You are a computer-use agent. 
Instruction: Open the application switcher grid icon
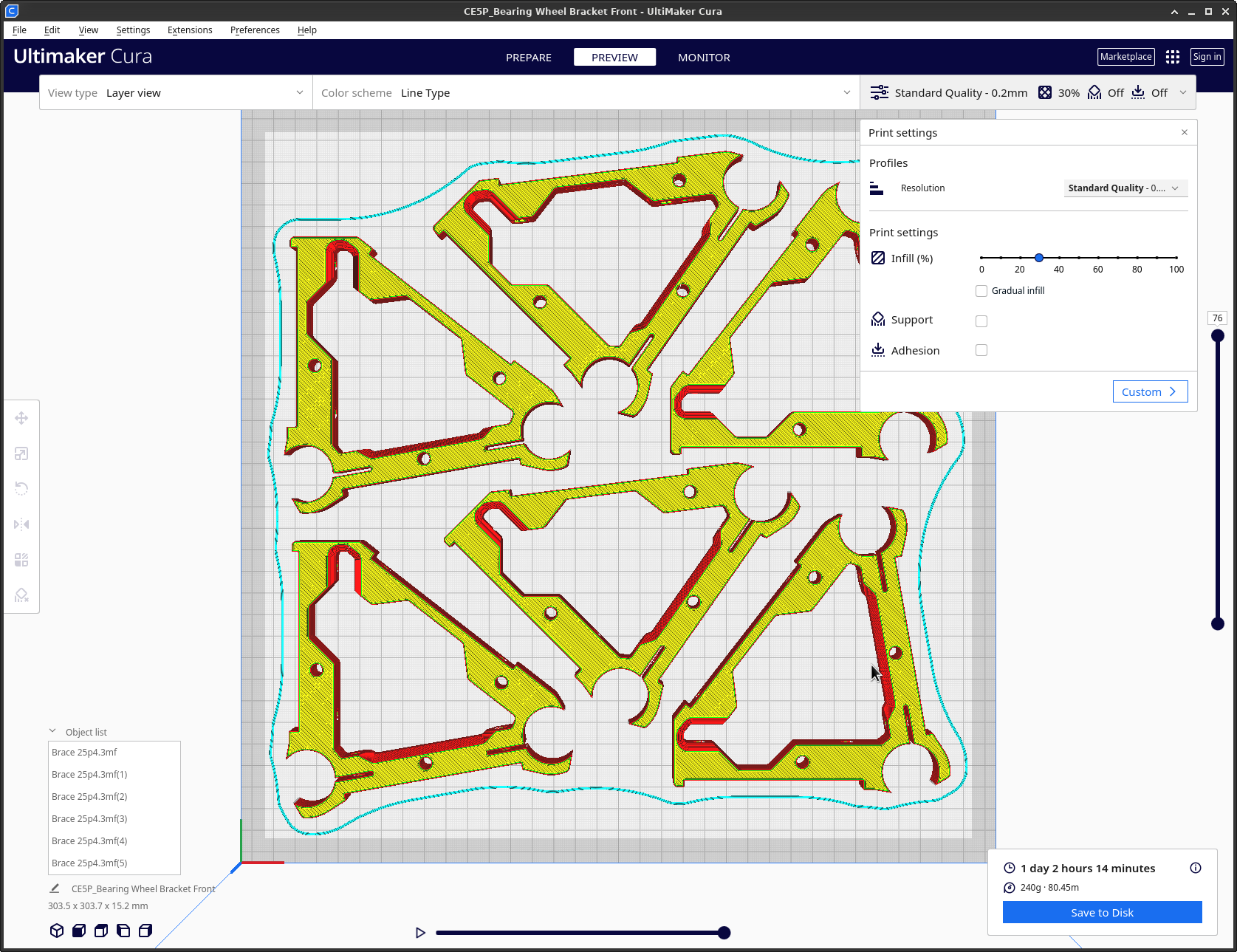(1173, 57)
